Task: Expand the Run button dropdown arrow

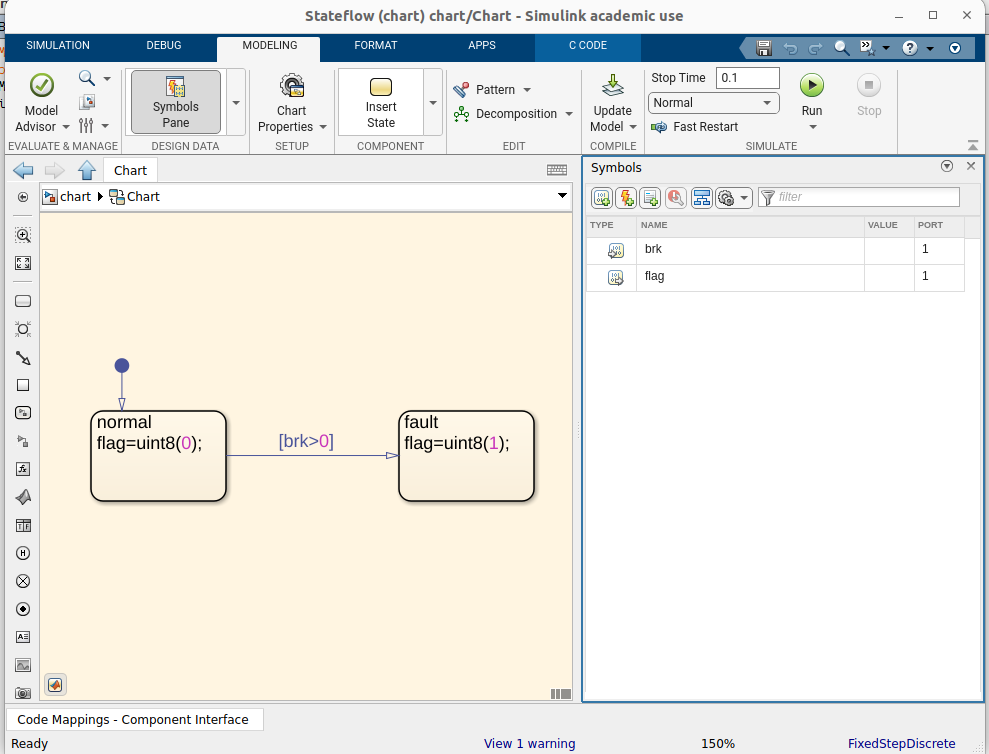Action: click(812, 127)
